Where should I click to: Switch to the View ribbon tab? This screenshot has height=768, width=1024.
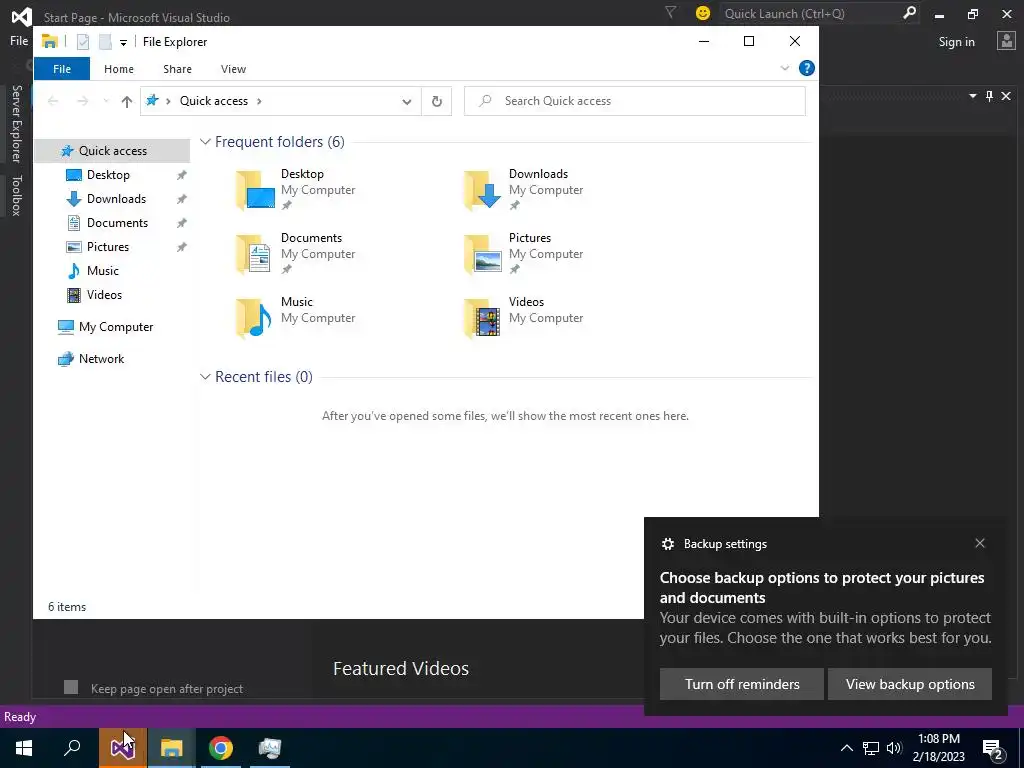click(x=233, y=69)
